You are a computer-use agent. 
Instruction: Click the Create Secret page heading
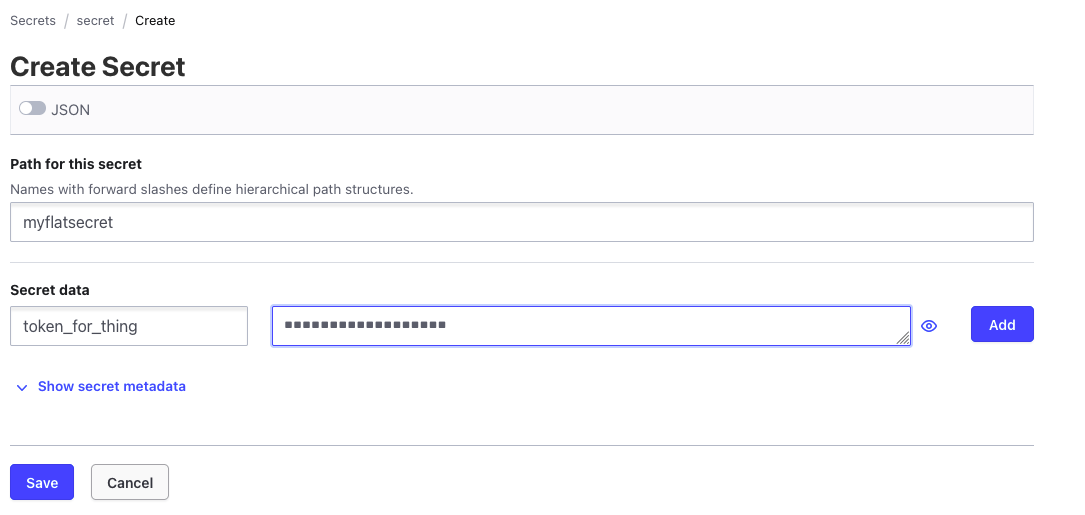(98, 67)
